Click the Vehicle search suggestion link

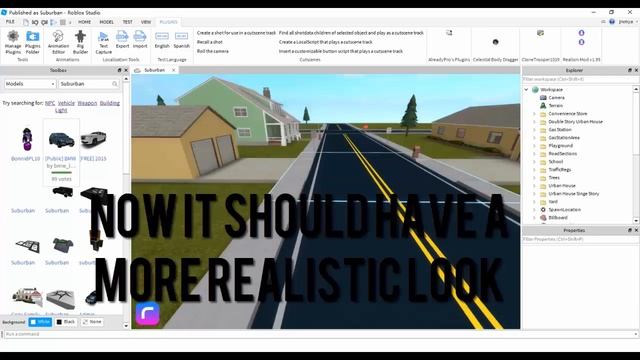(x=66, y=103)
